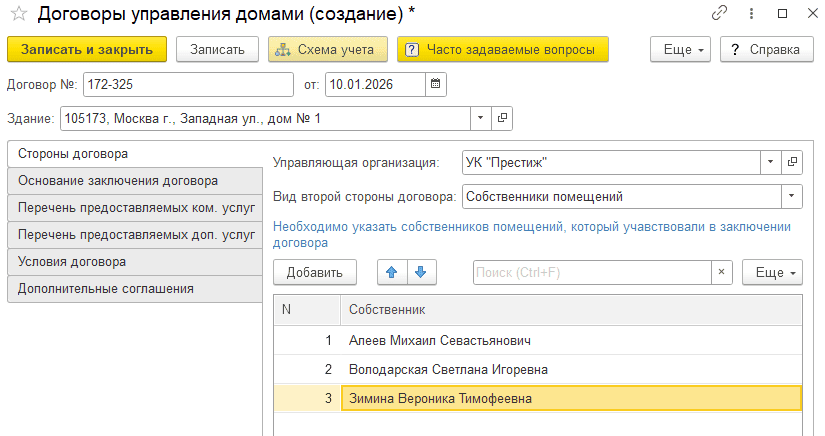Switch to Стороны договора tab
Screen dimensions: 825x436
click(x=135, y=154)
